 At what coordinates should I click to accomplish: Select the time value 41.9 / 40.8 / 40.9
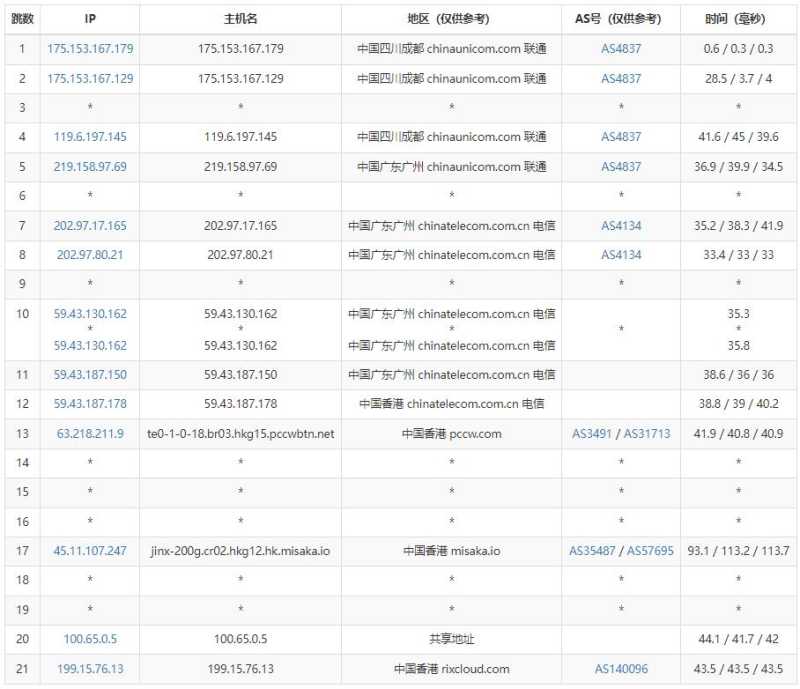pyautogui.click(x=738, y=434)
